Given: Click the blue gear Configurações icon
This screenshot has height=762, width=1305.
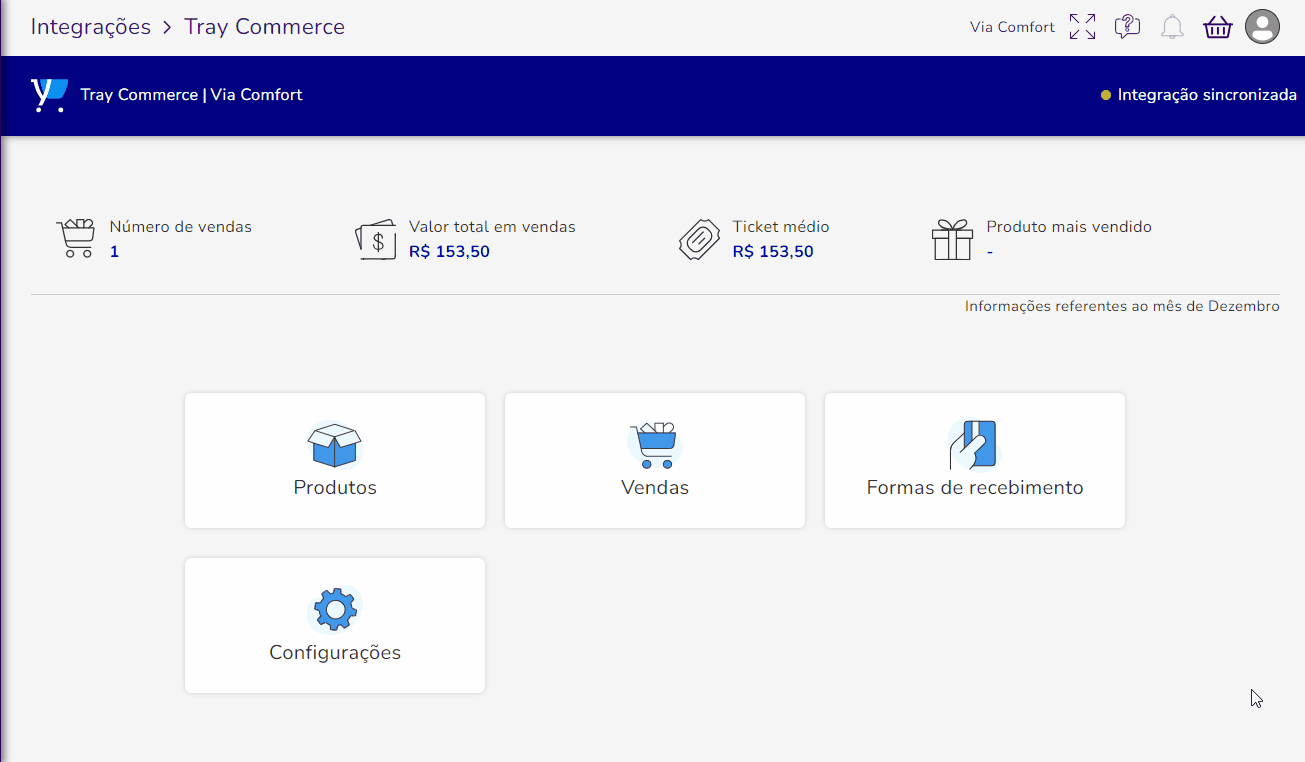Looking at the screenshot, I should coord(335,609).
